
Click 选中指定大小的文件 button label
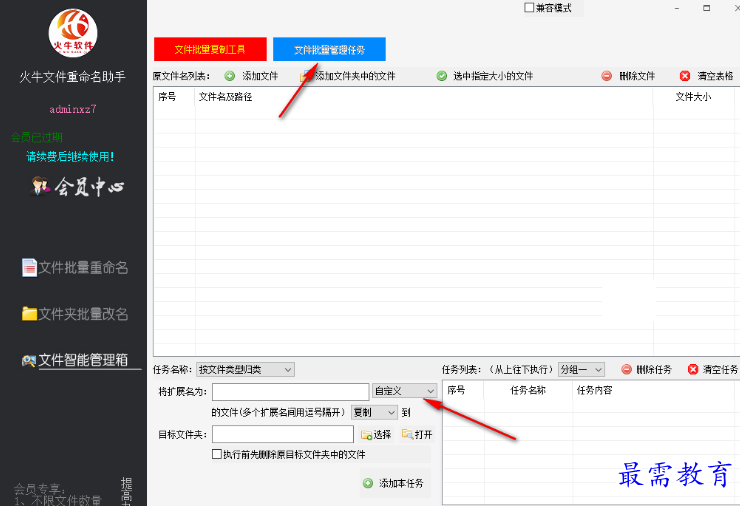493,76
